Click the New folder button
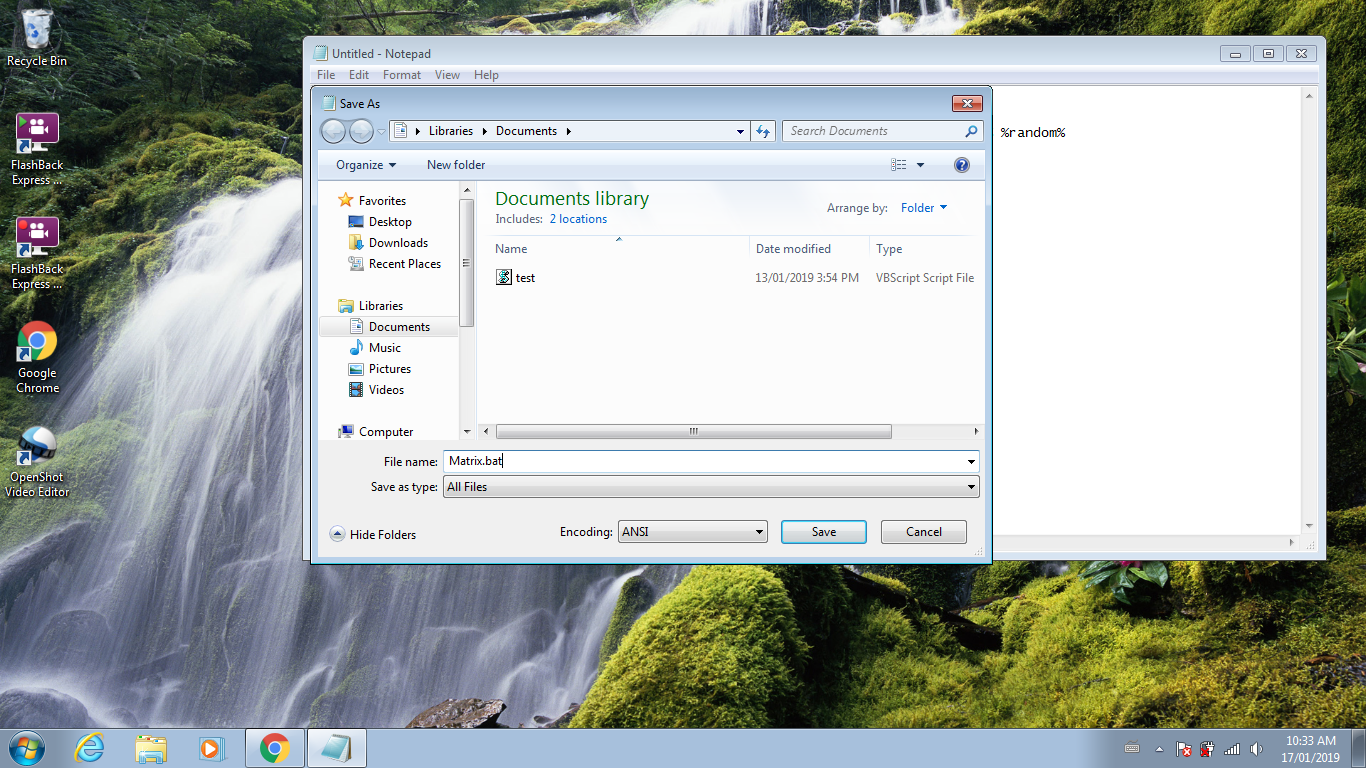The width and height of the screenshot is (1366, 768). click(x=455, y=164)
